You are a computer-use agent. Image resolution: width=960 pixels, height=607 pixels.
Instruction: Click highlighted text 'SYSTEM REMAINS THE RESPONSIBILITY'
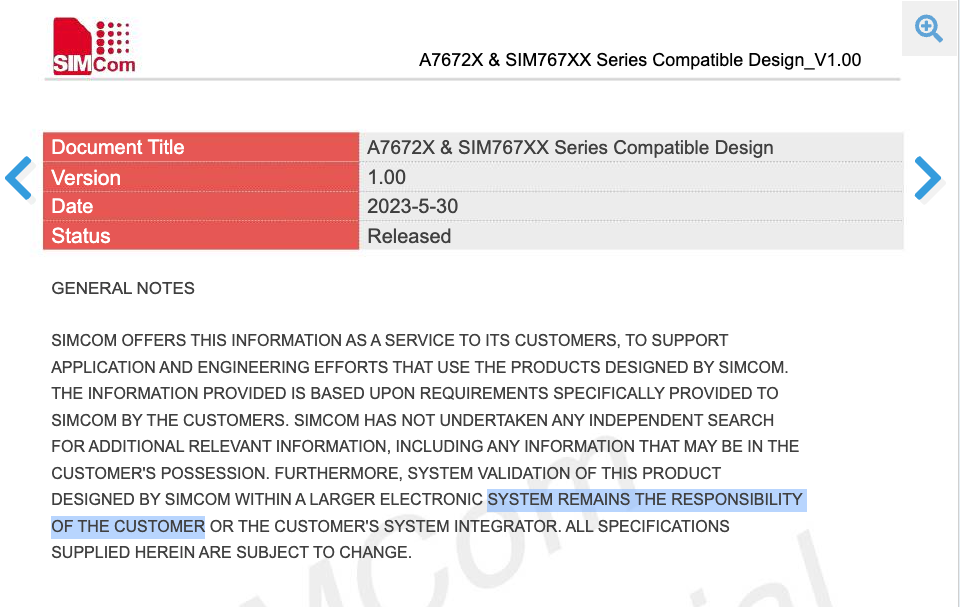pyautogui.click(x=645, y=500)
